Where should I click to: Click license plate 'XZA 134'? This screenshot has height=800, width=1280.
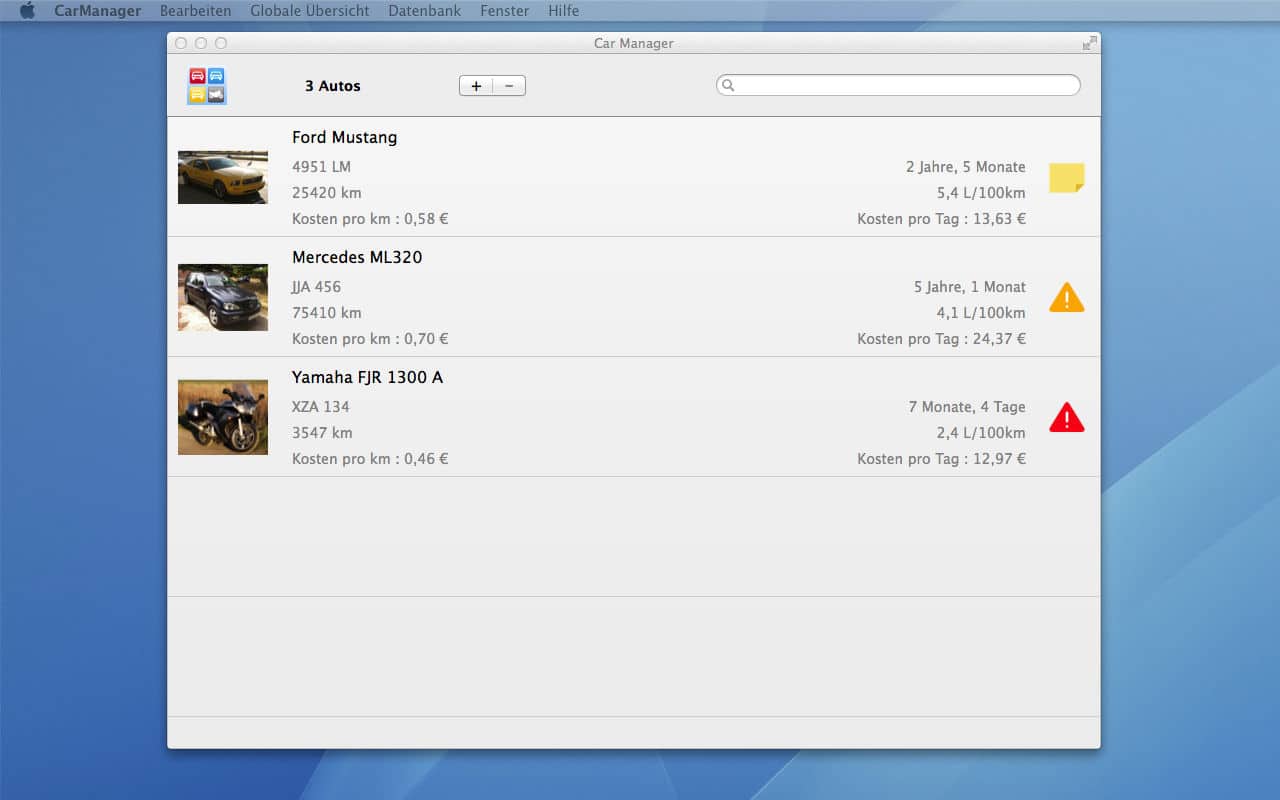tap(321, 407)
